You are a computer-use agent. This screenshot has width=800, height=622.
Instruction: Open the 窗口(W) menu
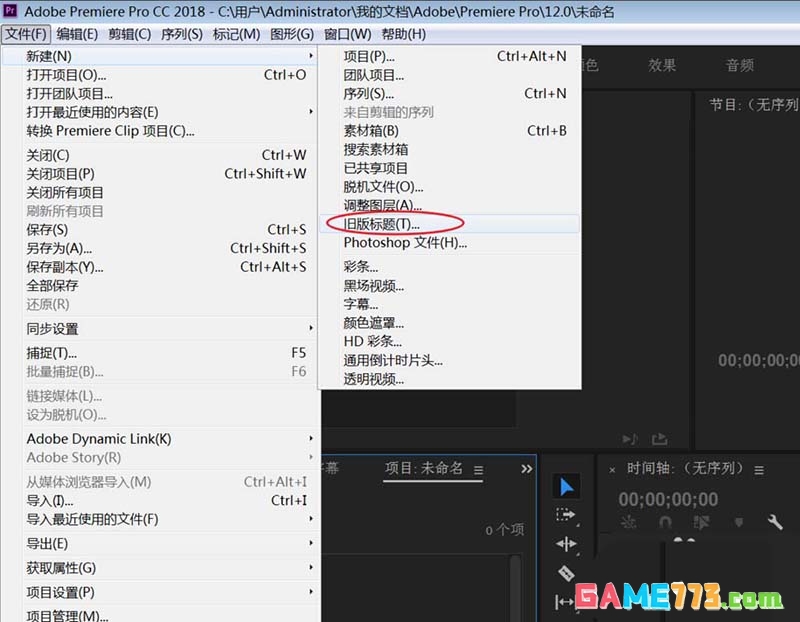pyautogui.click(x=347, y=34)
